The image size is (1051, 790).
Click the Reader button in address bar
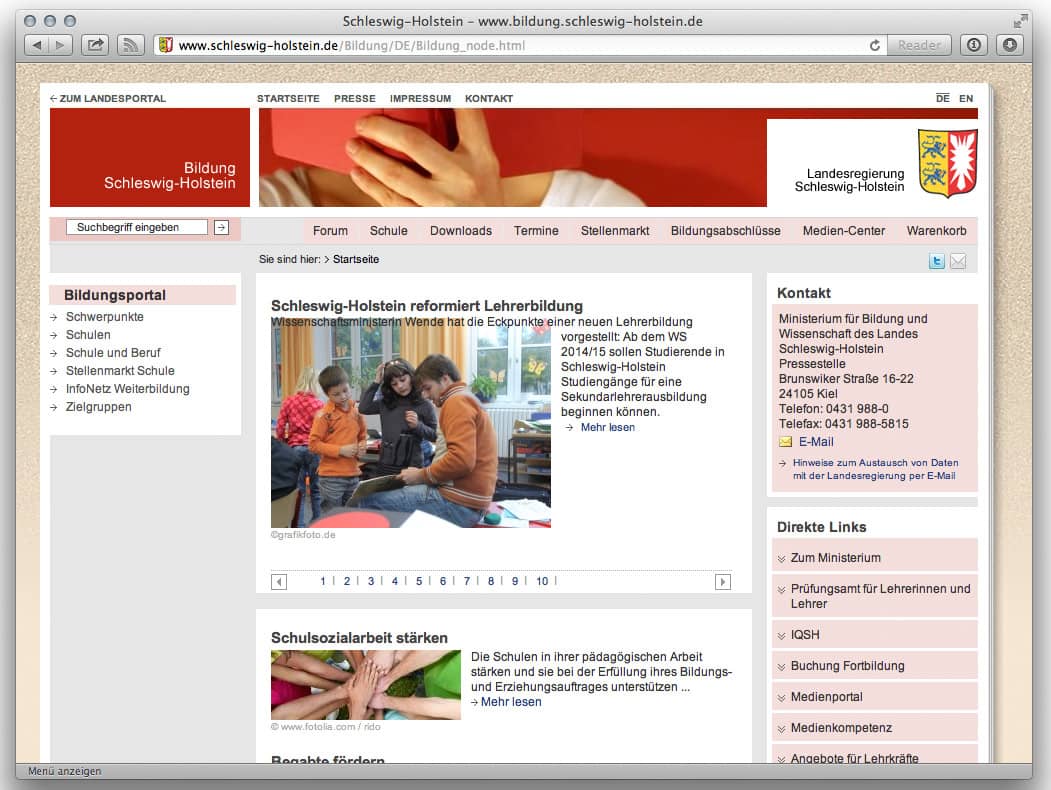coord(918,45)
